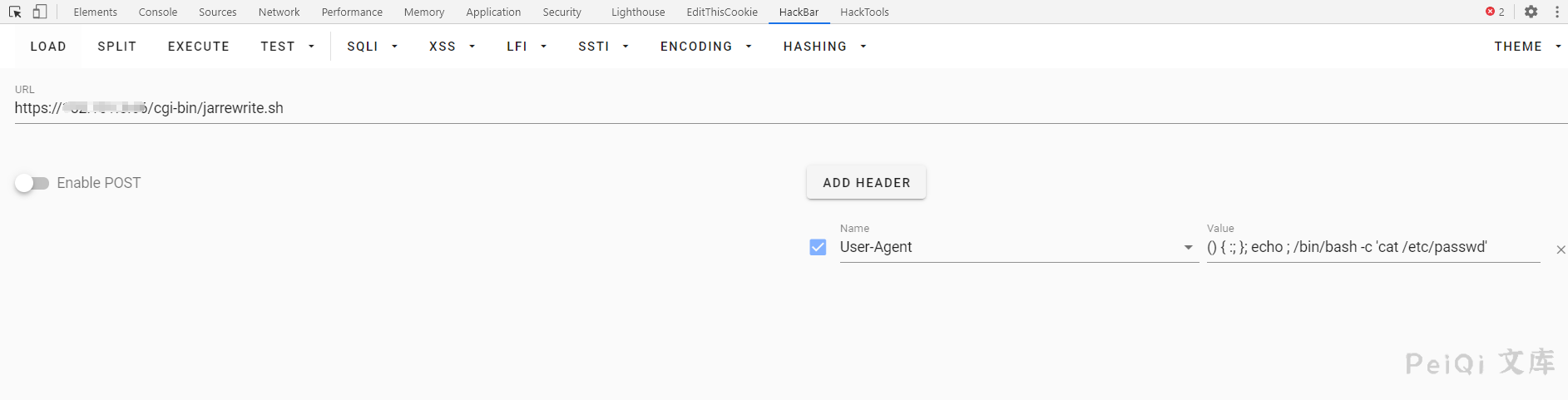Open DevTools settings gear icon
Image resolution: width=1568 pixels, height=400 pixels.
click(1531, 12)
